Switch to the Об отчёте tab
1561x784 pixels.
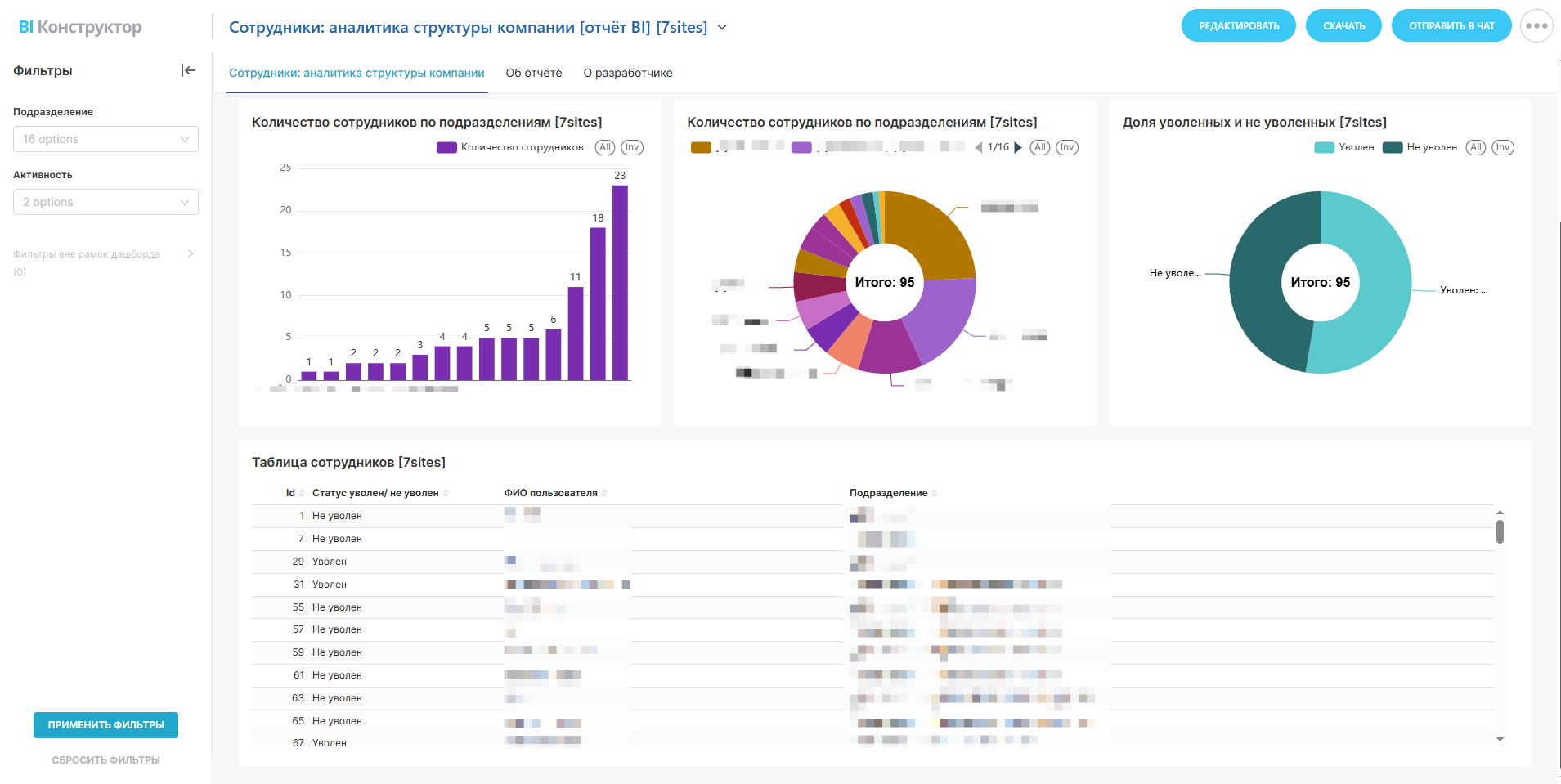(x=533, y=73)
